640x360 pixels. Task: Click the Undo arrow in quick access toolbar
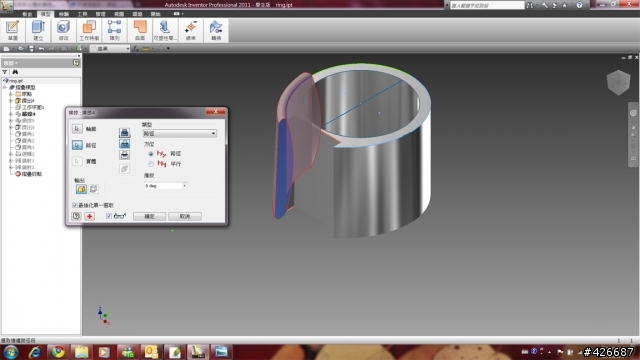41,49
